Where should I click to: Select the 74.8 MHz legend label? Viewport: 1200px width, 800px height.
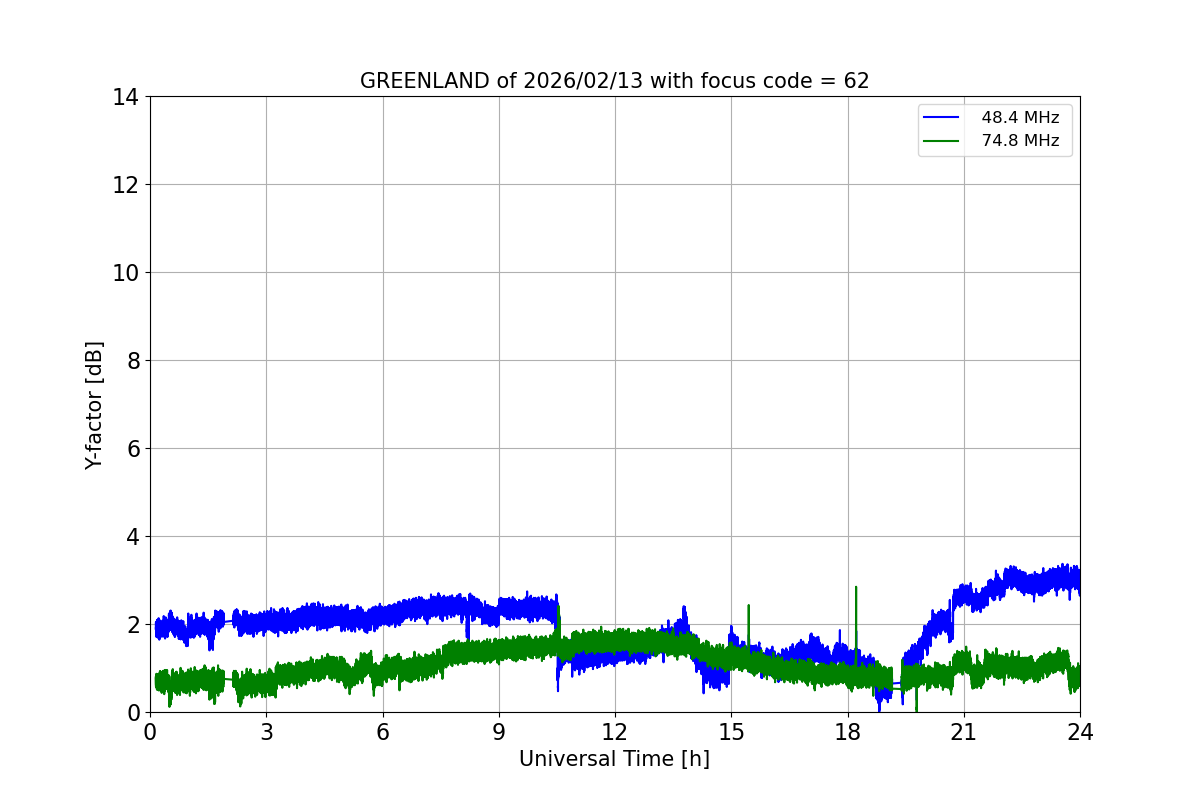coord(1020,141)
